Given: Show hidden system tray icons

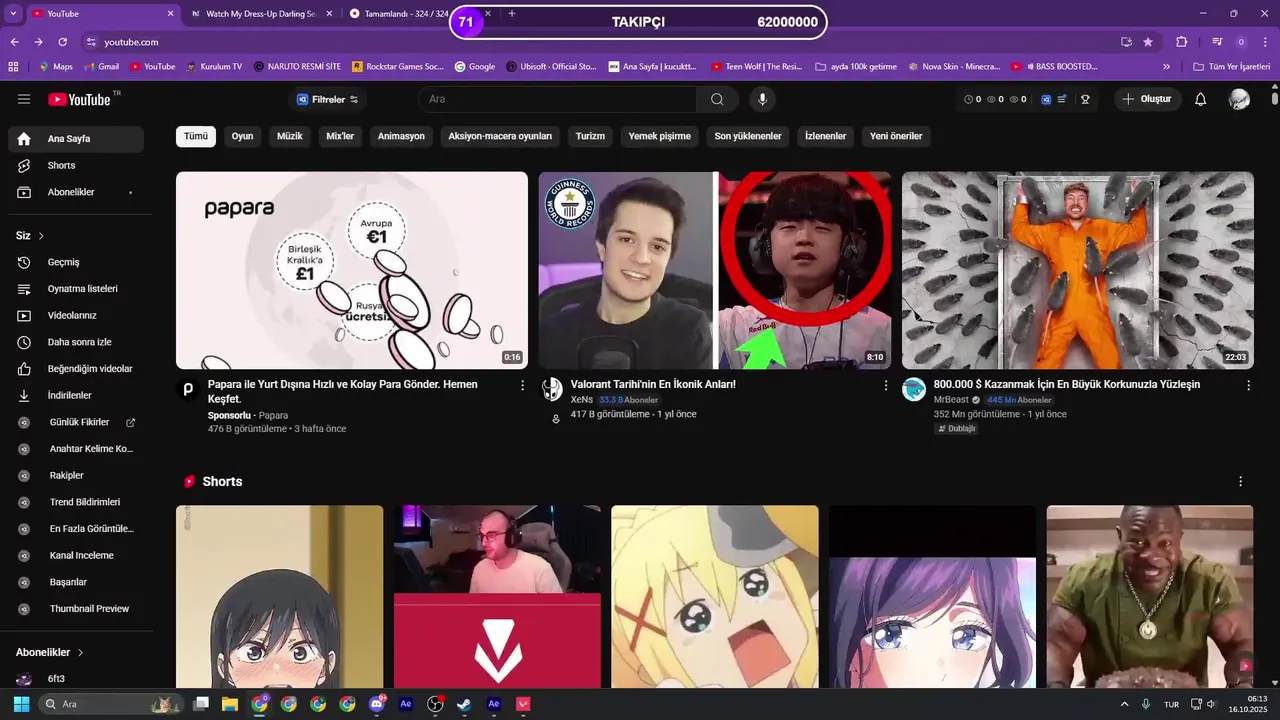Looking at the screenshot, I should coord(1124,704).
